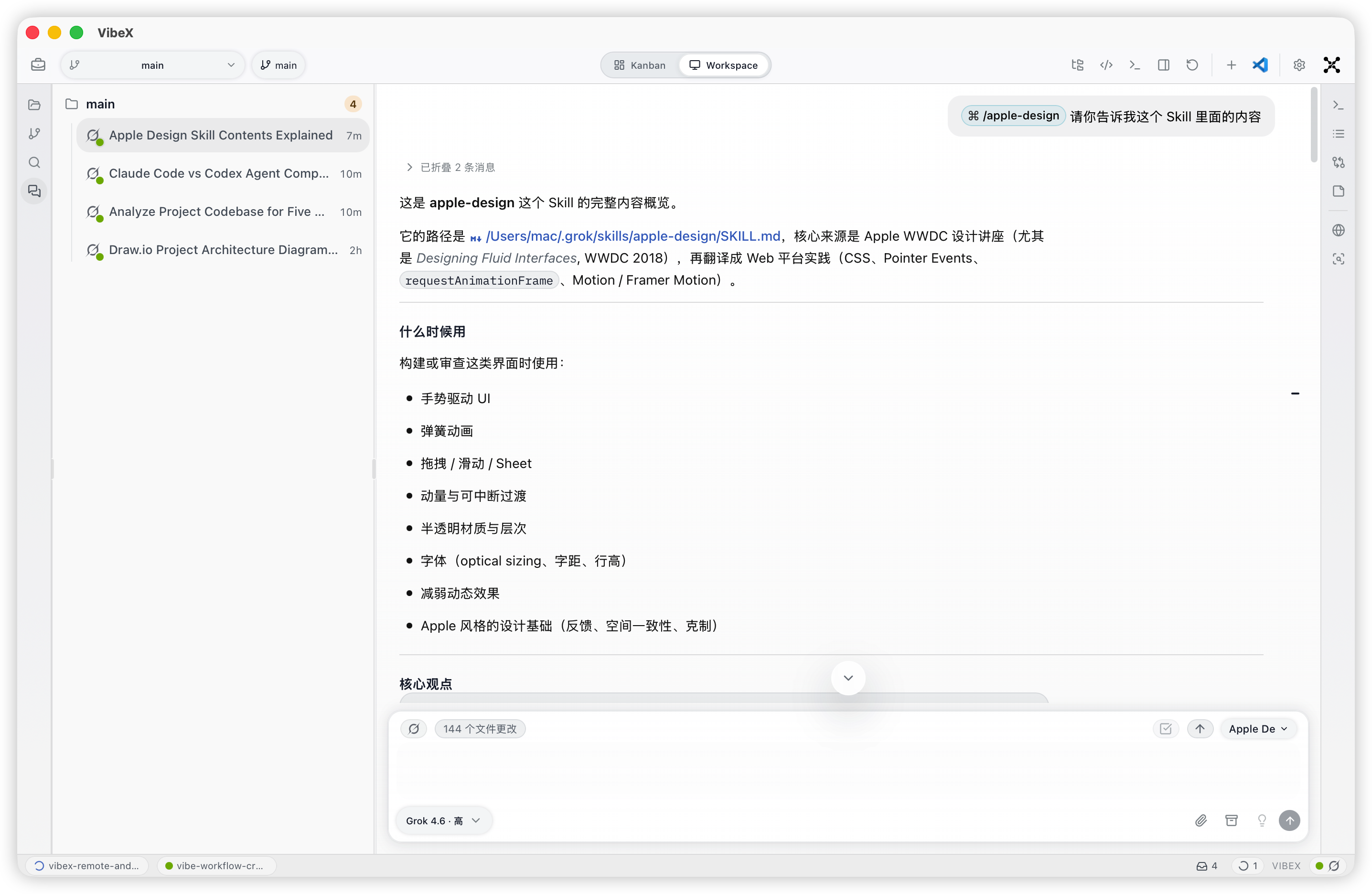
Task: Click the 什么时候用 heading
Action: tap(432, 331)
